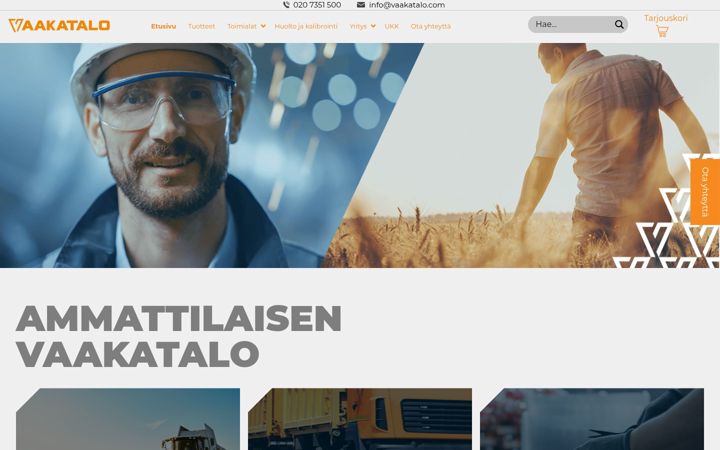Viewport: 720px width, 450px height.
Task: Open the harvester machine card image
Action: pyautogui.click(x=128, y=419)
